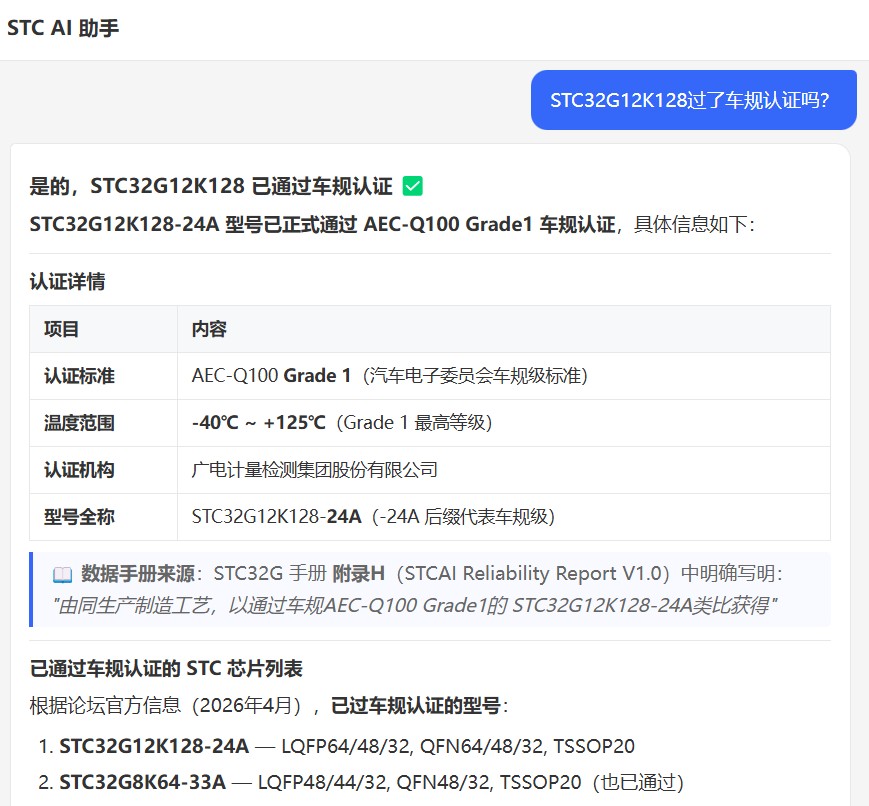This screenshot has height=806, width=869.
Task: Click the line 根据论坛官方信息（2026年4月）
Action: pyautogui.click(x=269, y=706)
